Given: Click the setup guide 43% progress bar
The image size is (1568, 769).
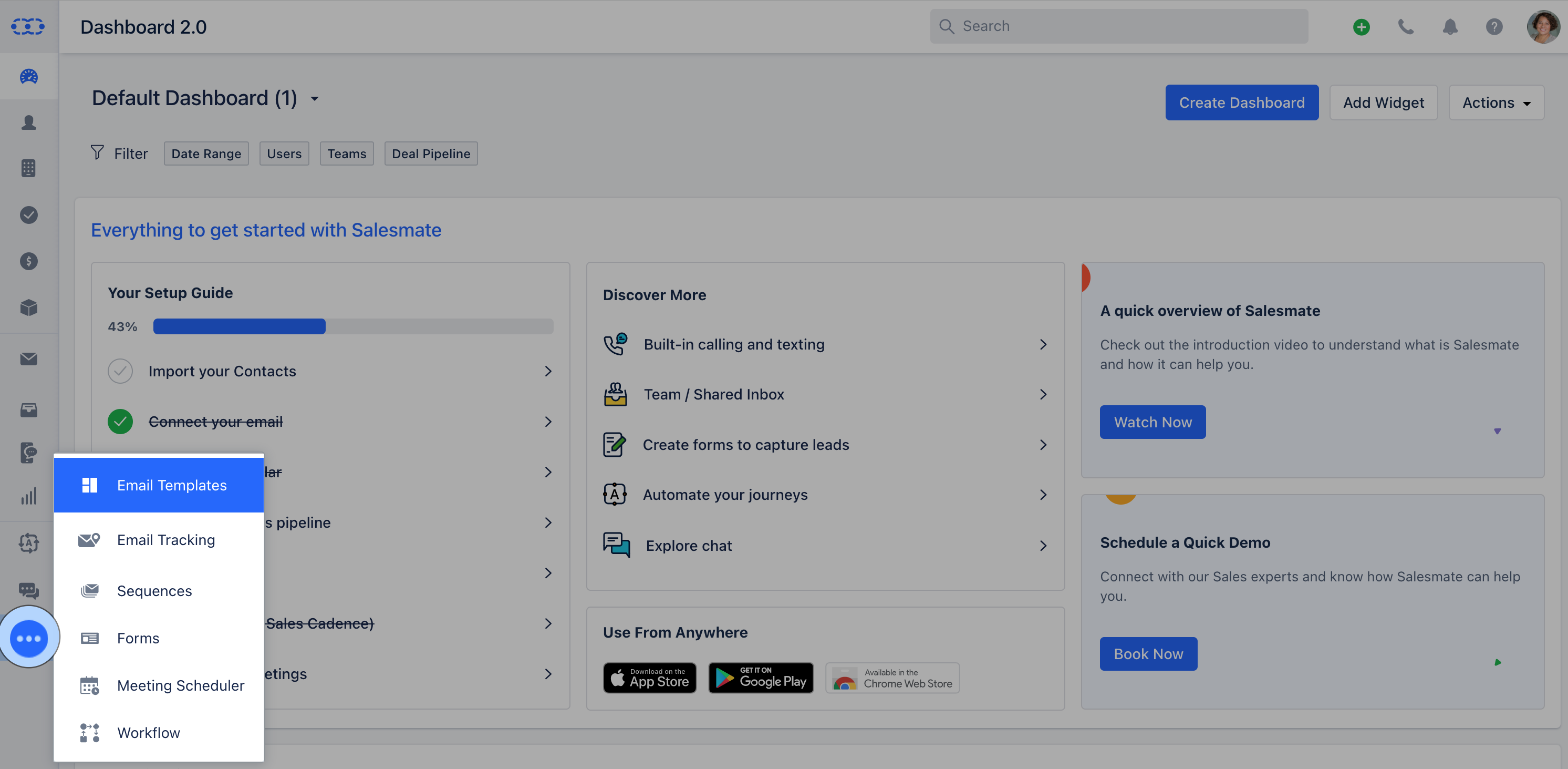Looking at the screenshot, I should click(353, 326).
